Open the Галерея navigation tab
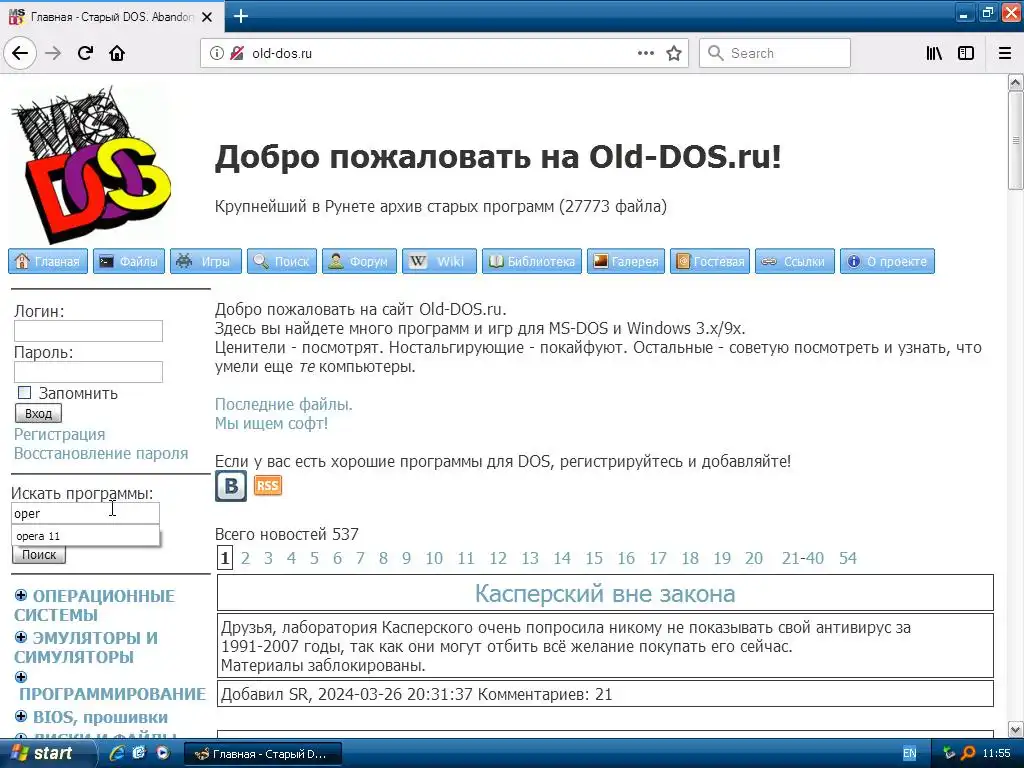The image size is (1024, 768). tap(626, 261)
